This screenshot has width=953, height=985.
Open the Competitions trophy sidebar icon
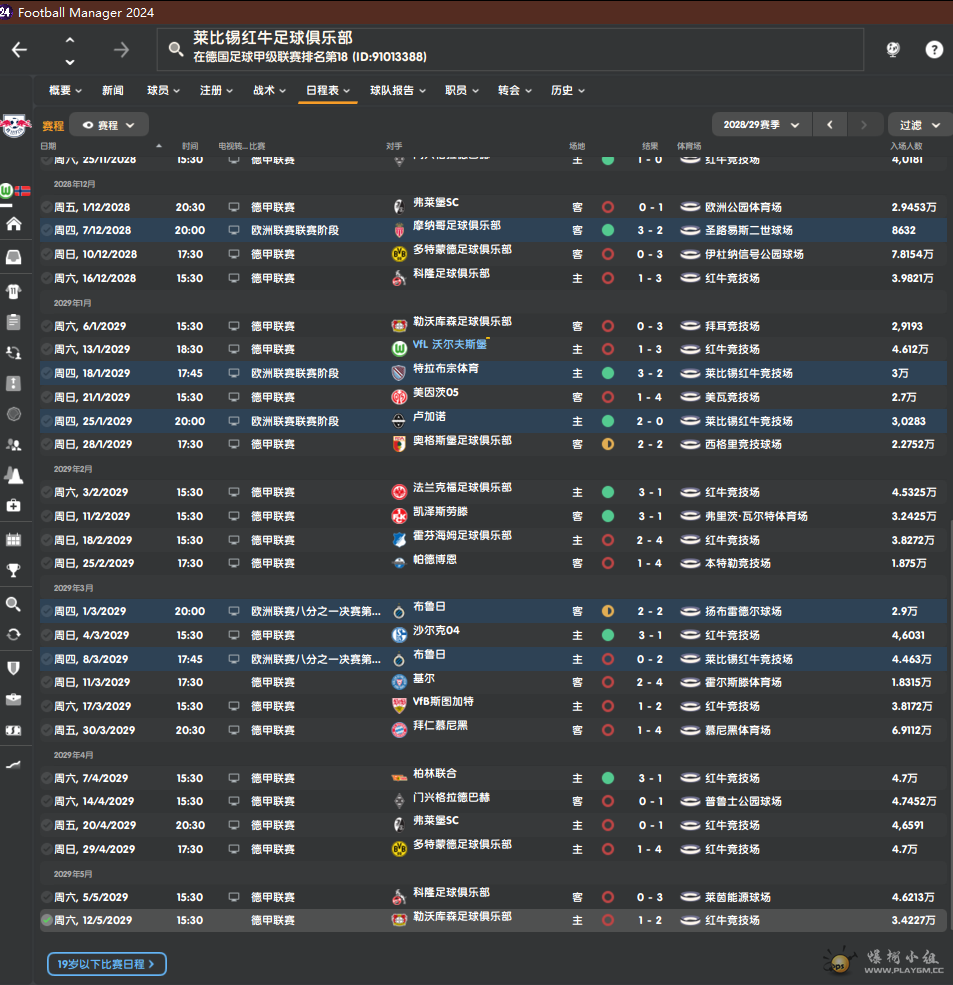click(x=14, y=570)
